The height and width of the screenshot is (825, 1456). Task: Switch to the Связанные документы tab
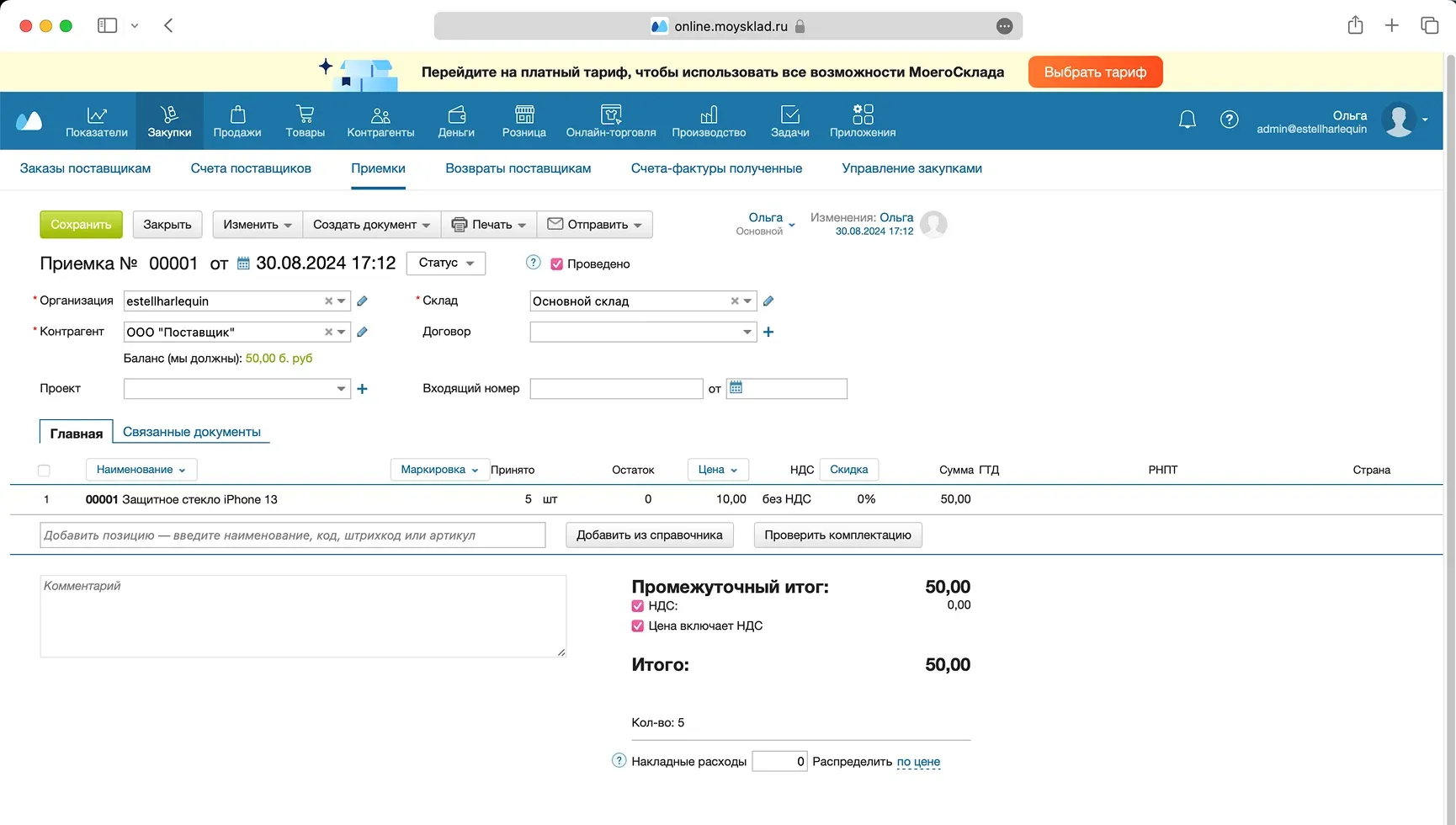(x=192, y=431)
